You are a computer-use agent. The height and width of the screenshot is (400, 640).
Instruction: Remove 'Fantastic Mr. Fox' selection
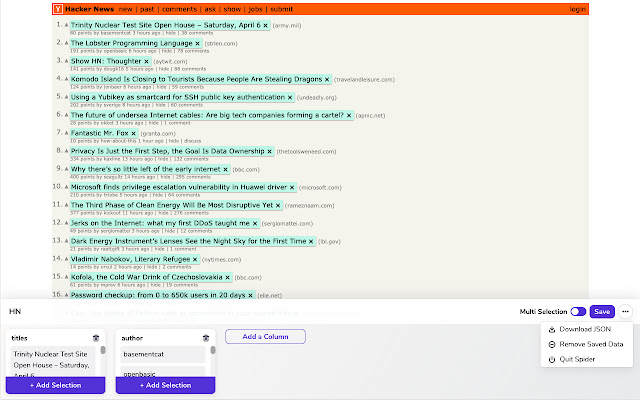click(133, 133)
